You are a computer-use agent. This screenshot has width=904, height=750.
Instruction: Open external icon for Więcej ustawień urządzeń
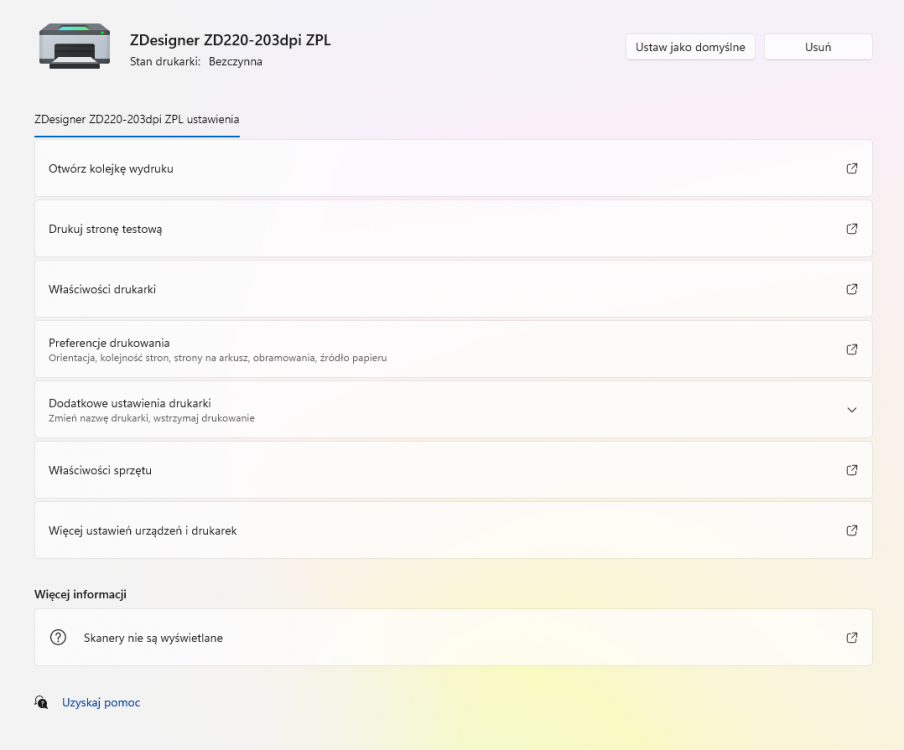tap(852, 530)
